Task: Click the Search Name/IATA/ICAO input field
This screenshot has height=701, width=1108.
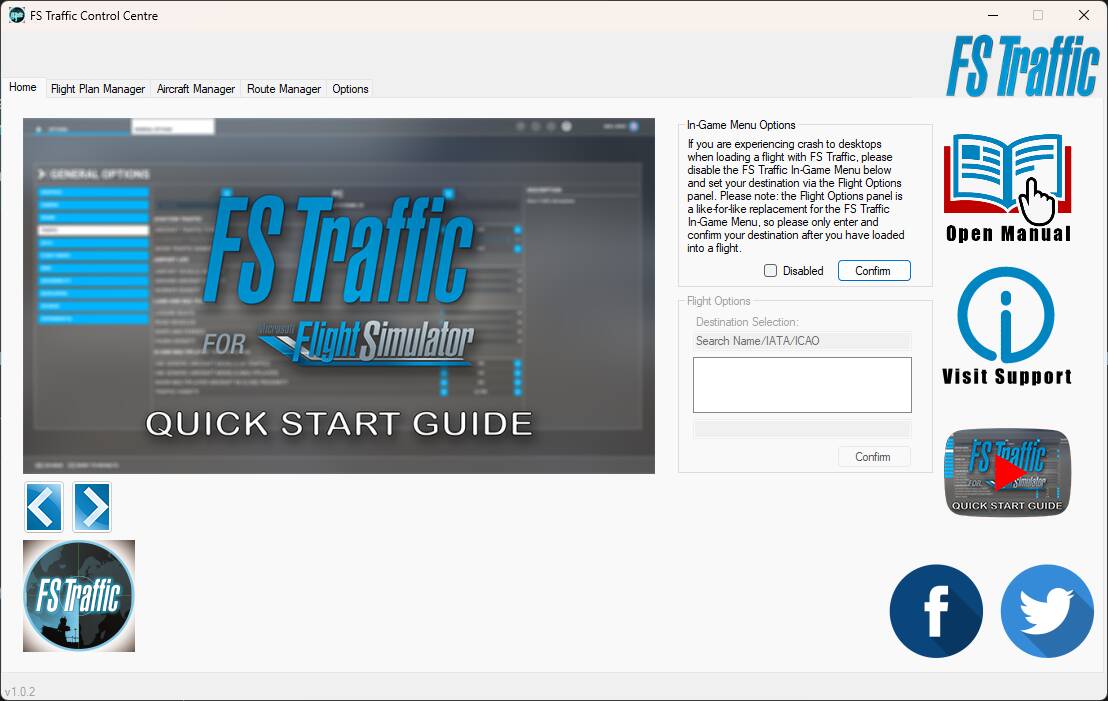Action: [802, 340]
